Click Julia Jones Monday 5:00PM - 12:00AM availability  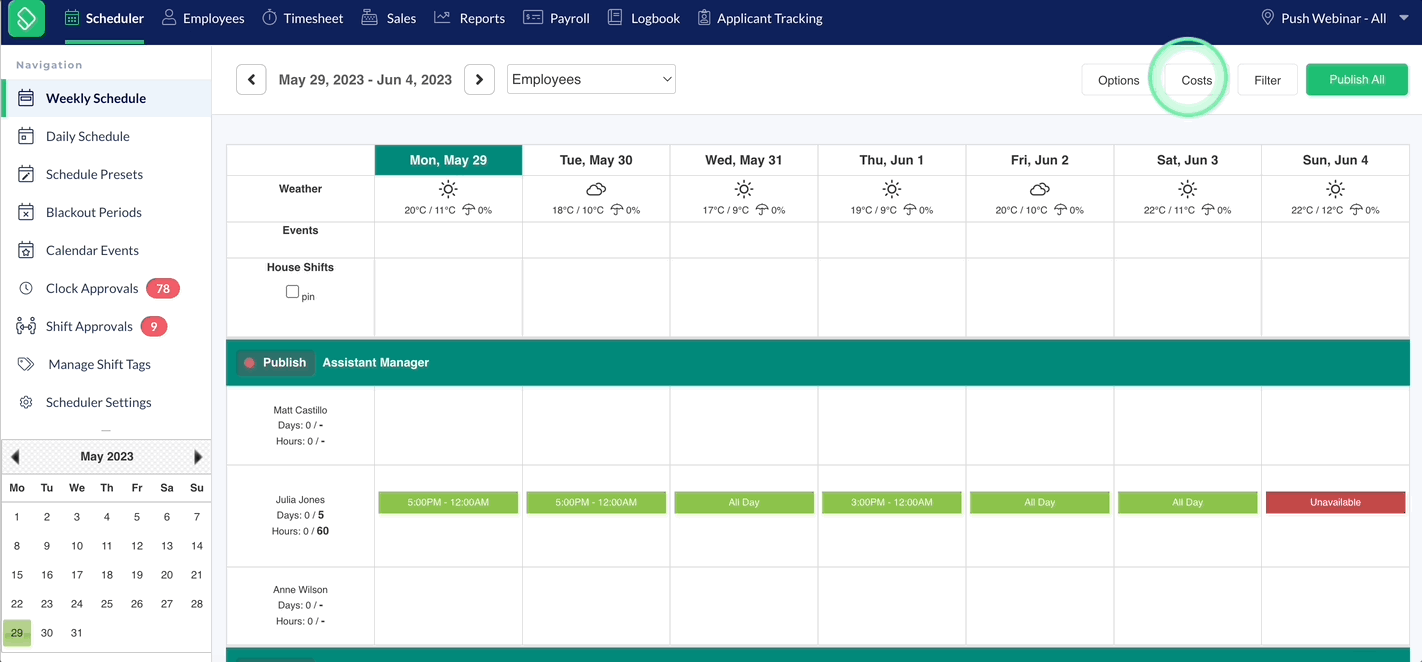click(448, 502)
